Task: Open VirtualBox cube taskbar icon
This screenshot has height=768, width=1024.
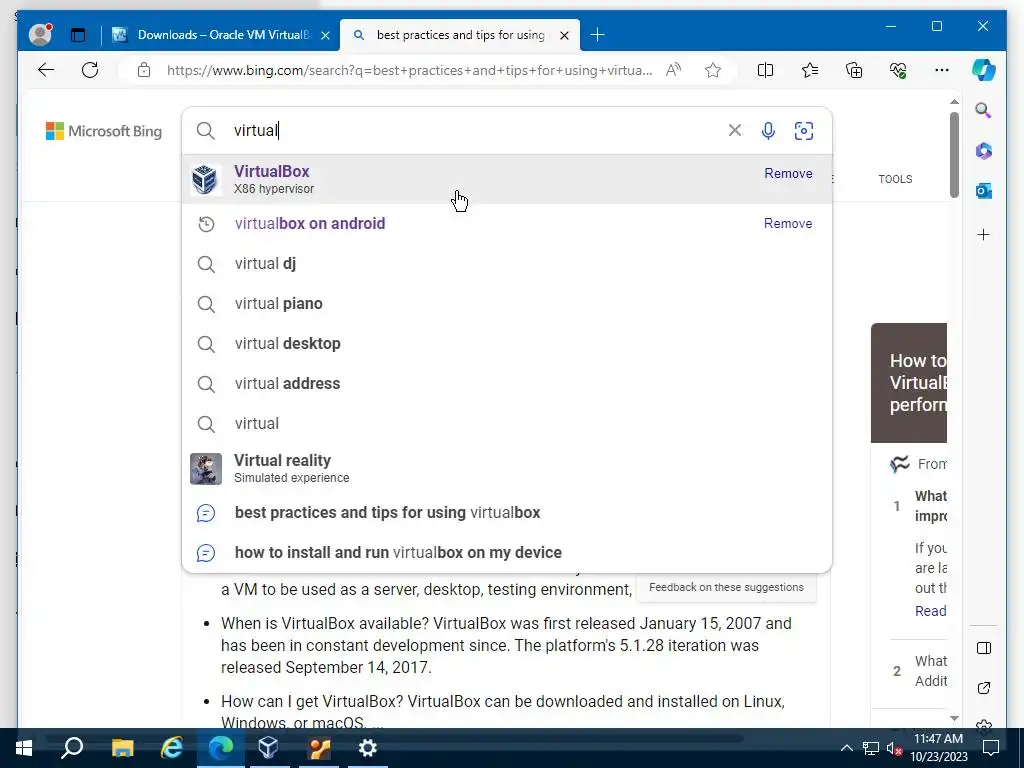Action: coord(268,748)
